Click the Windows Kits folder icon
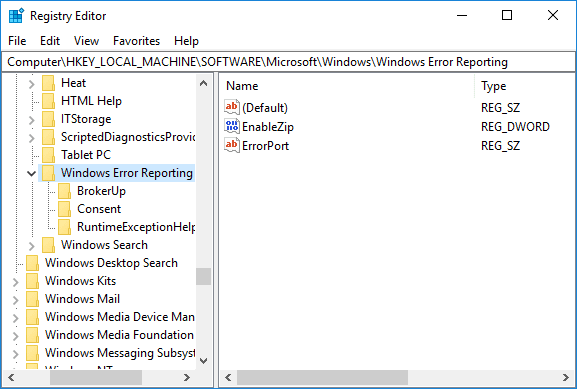Image resolution: width=577 pixels, height=389 pixels. click(x=32, y=281)
